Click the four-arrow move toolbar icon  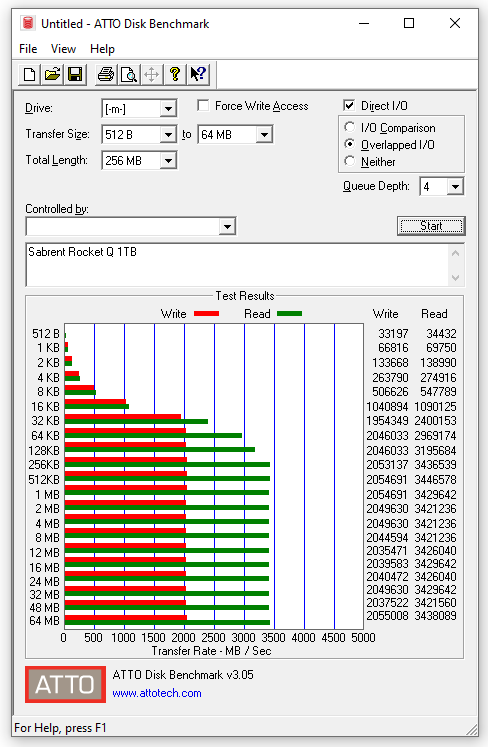pos(152,74)
